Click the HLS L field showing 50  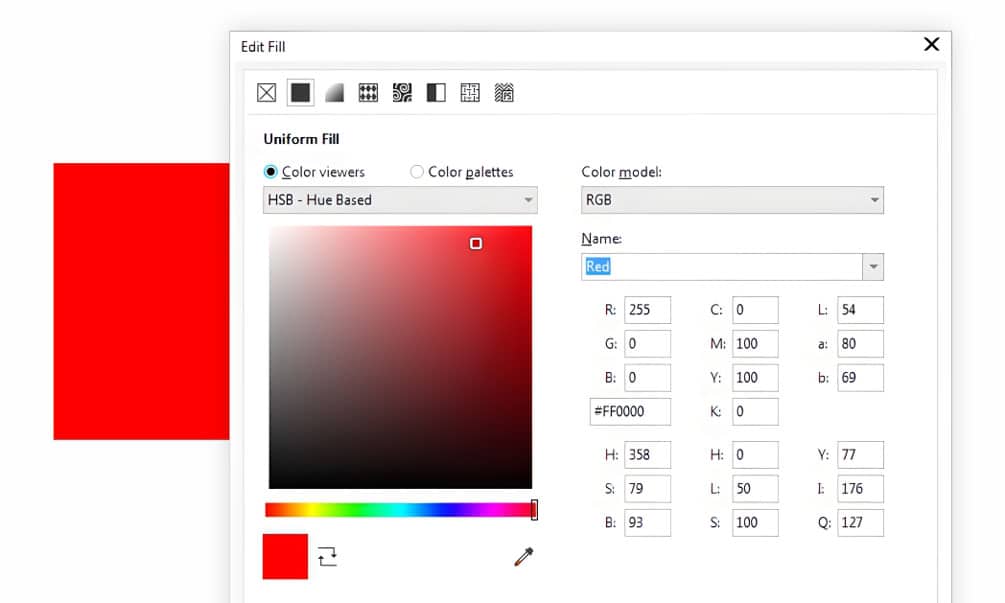point(755,488)
